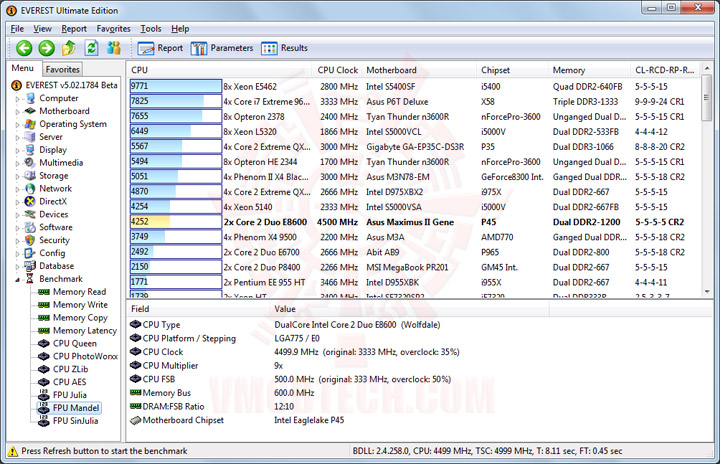The width and height of the screenshot is (720, 464).
Task: Select the Display tree icon
Action: pos(30,150)
